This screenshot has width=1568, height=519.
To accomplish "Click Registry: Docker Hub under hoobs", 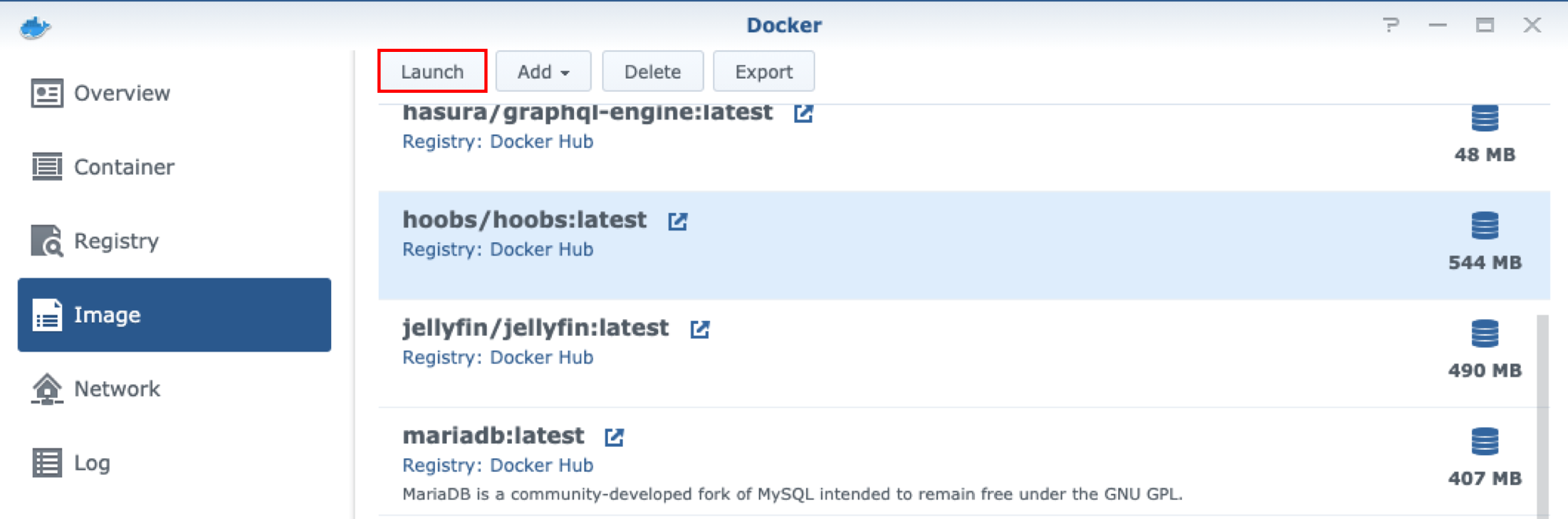I will [498, 249].
